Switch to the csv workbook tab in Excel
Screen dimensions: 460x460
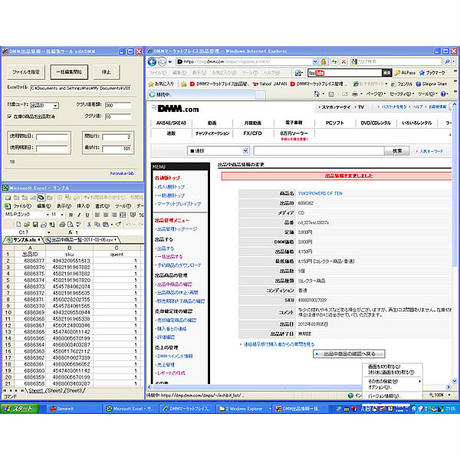[81, 240]
